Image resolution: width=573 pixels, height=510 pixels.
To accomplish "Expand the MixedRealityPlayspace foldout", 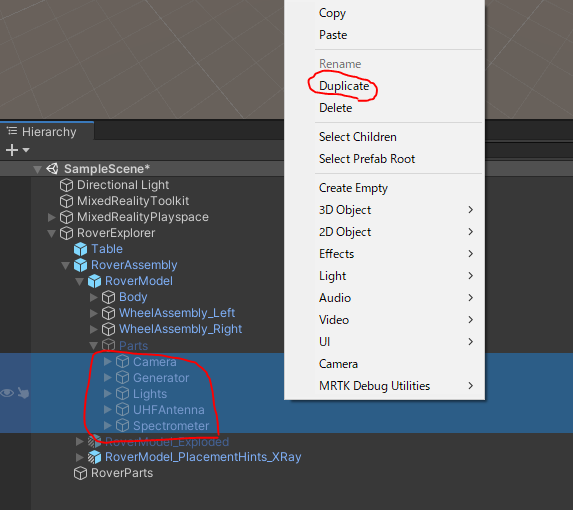I will 52,217.
